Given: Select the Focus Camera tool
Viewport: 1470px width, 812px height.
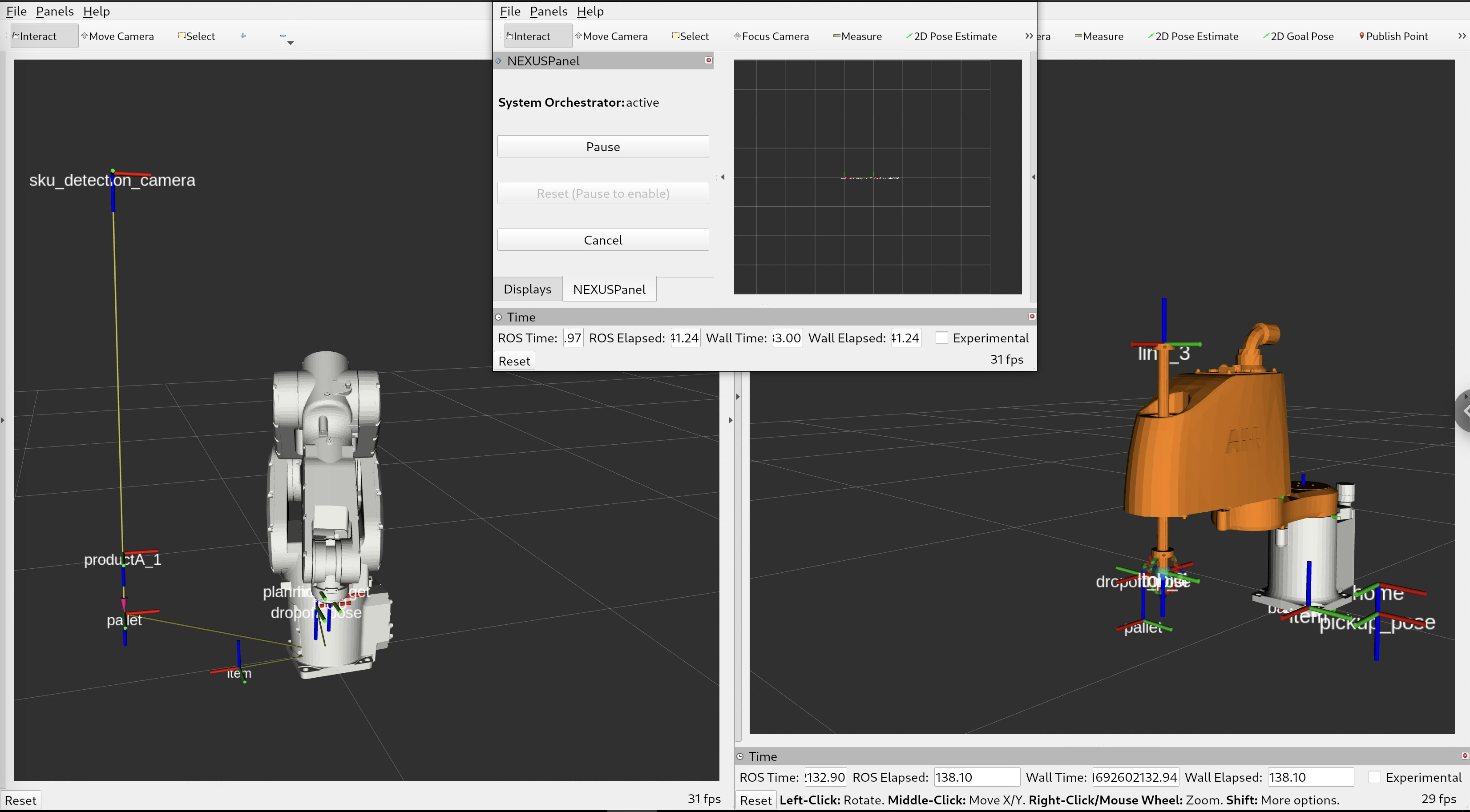Looking at the screenshot, I should pos(771,36).
